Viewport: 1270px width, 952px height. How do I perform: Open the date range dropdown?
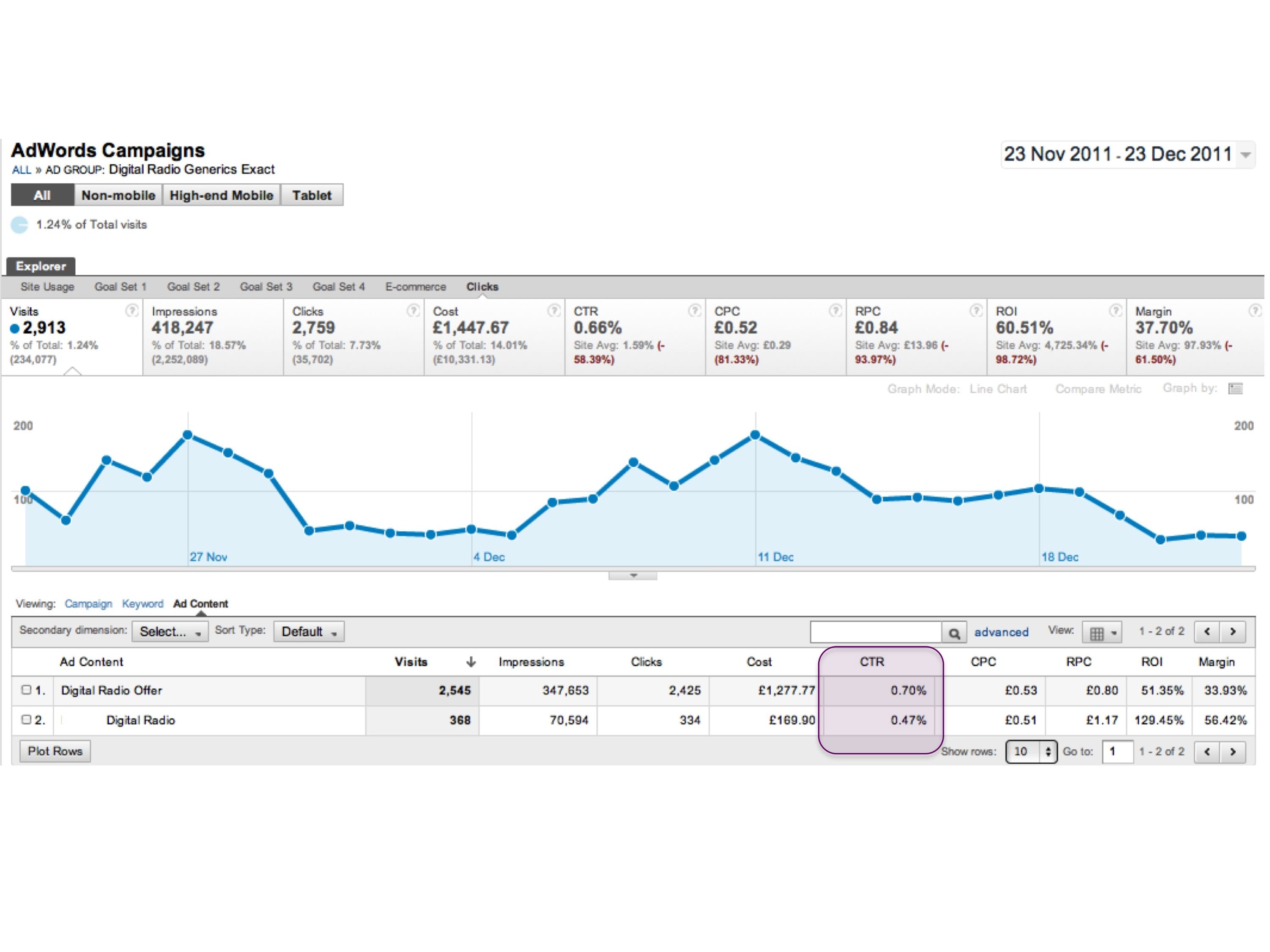(x=1246, y=155)
